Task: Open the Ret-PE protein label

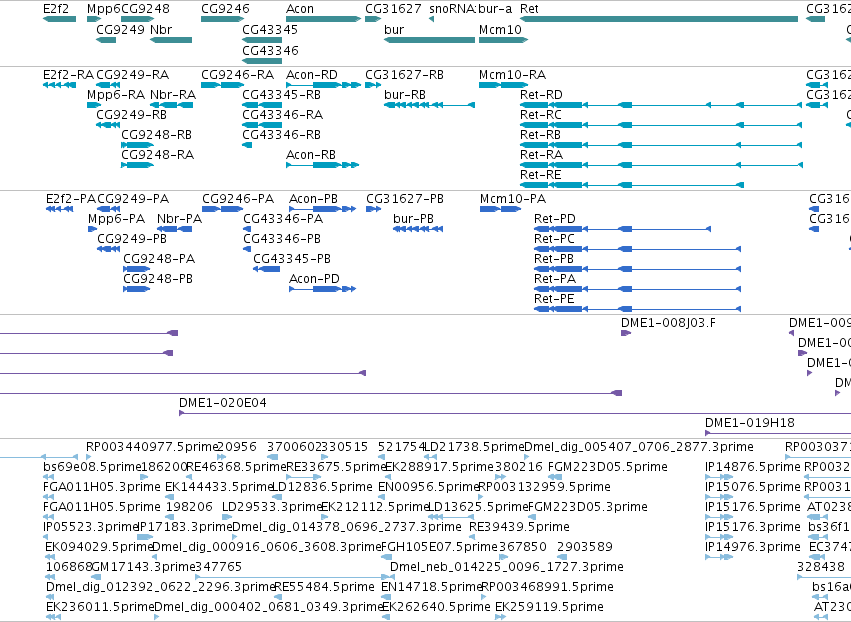Action: (x=554, y=299)
